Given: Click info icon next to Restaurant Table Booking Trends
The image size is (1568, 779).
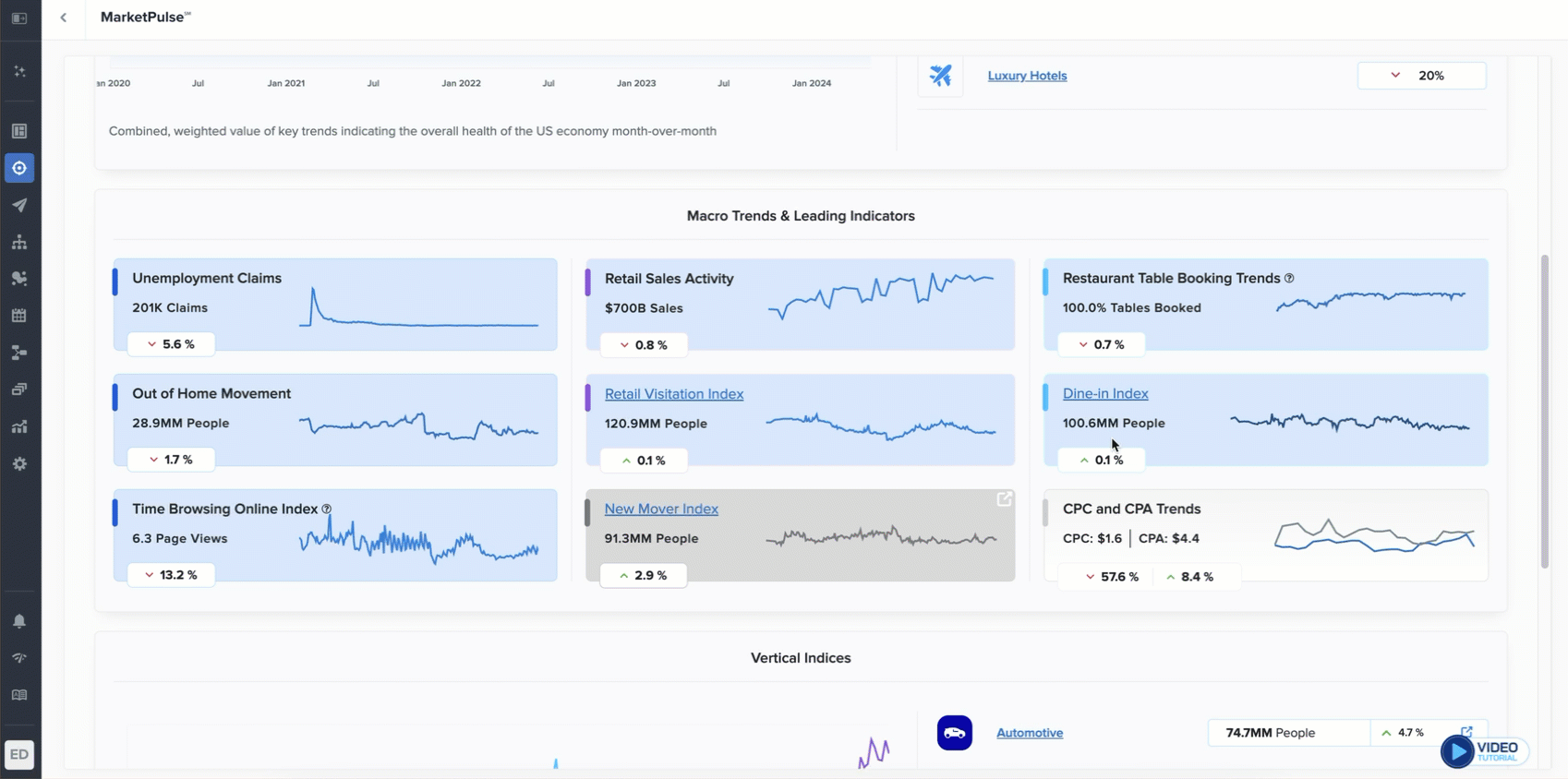Looking at the screenshot, I should pyautogui.click(x=1289, y=279).
